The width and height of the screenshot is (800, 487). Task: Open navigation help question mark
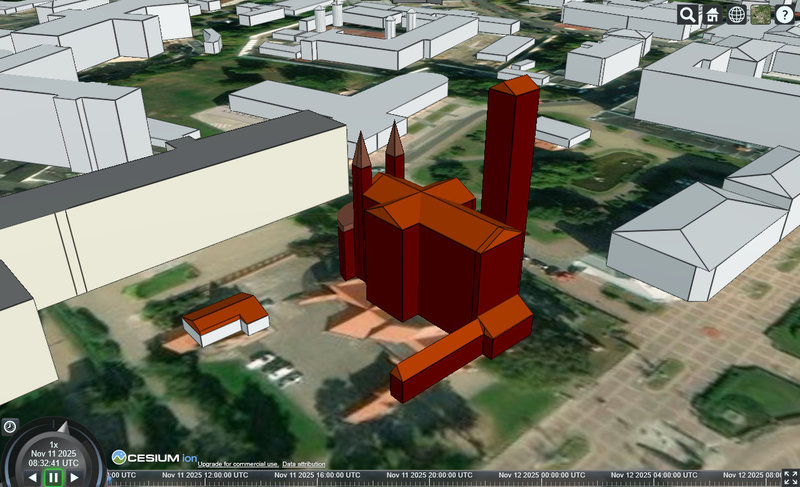pyautogui.click(x=785, y=14)
